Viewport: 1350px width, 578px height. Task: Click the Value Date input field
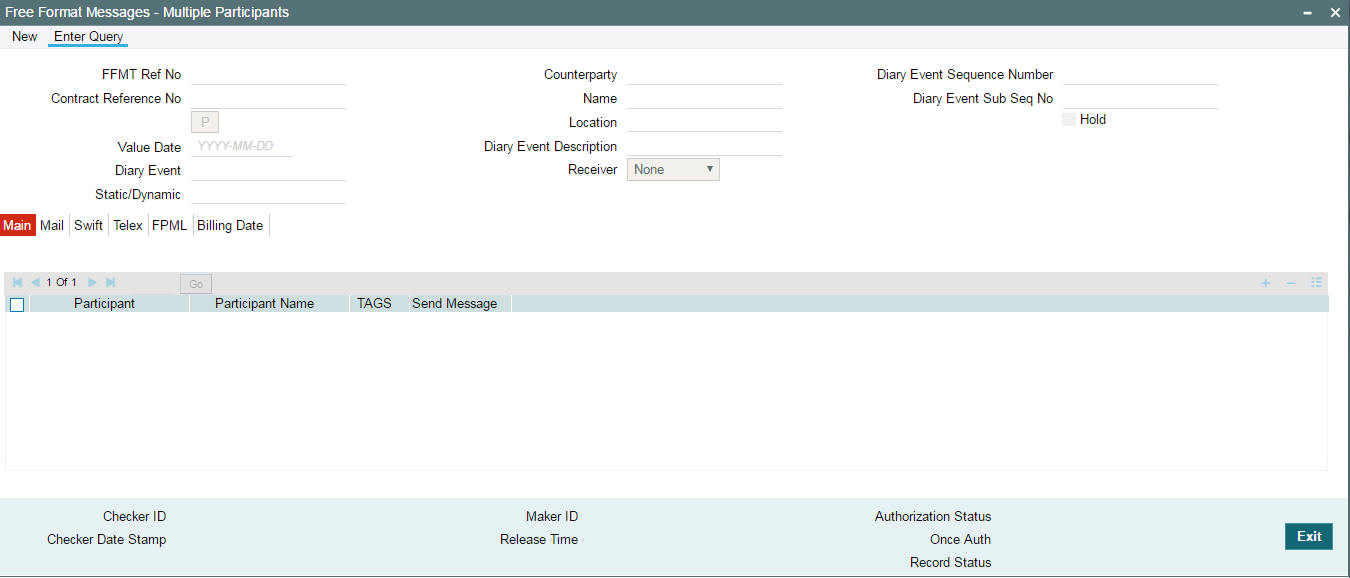(241, 146)
